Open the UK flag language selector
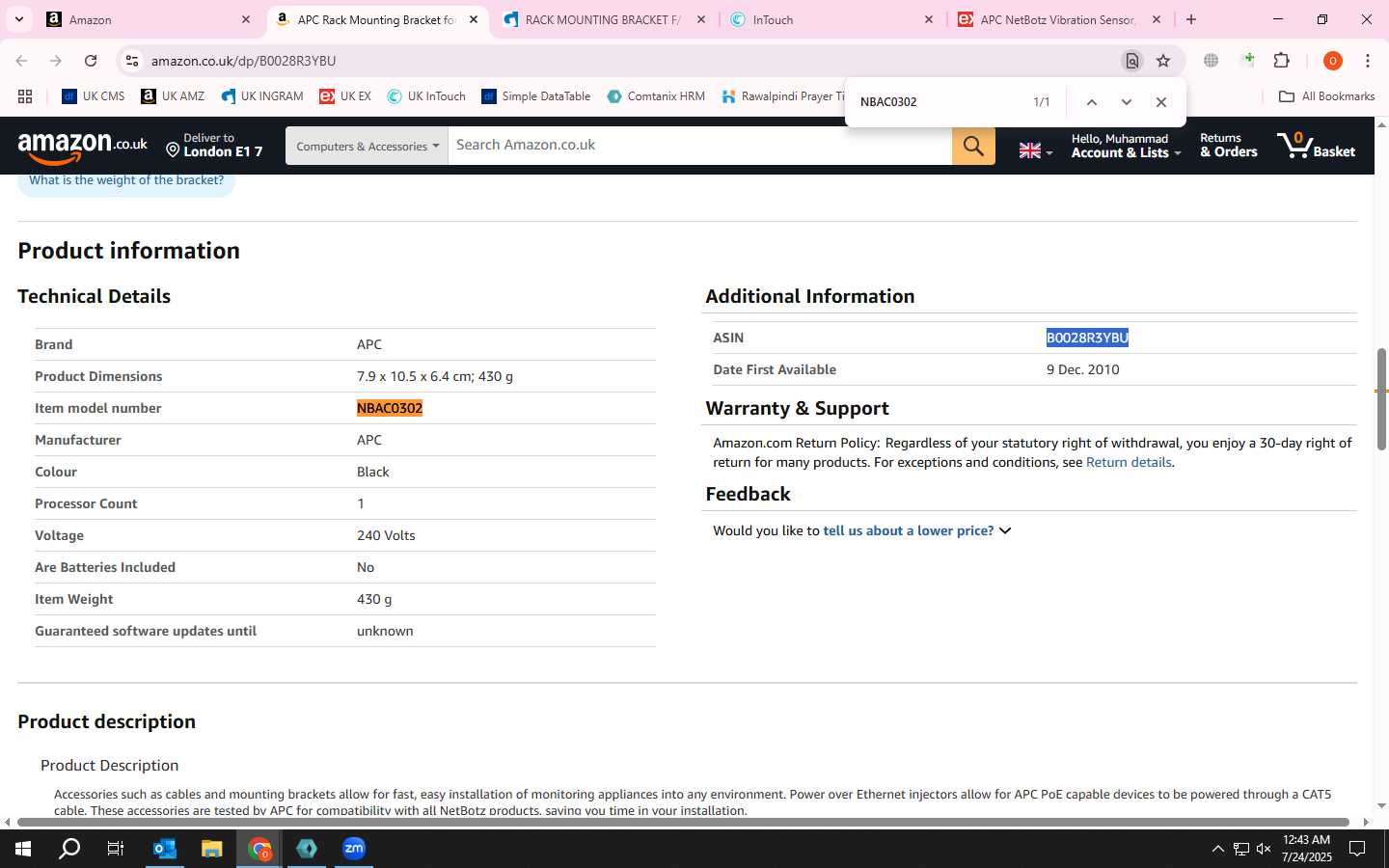Viewport: 1389px width, 868px height. click(x=1035, y=150)
